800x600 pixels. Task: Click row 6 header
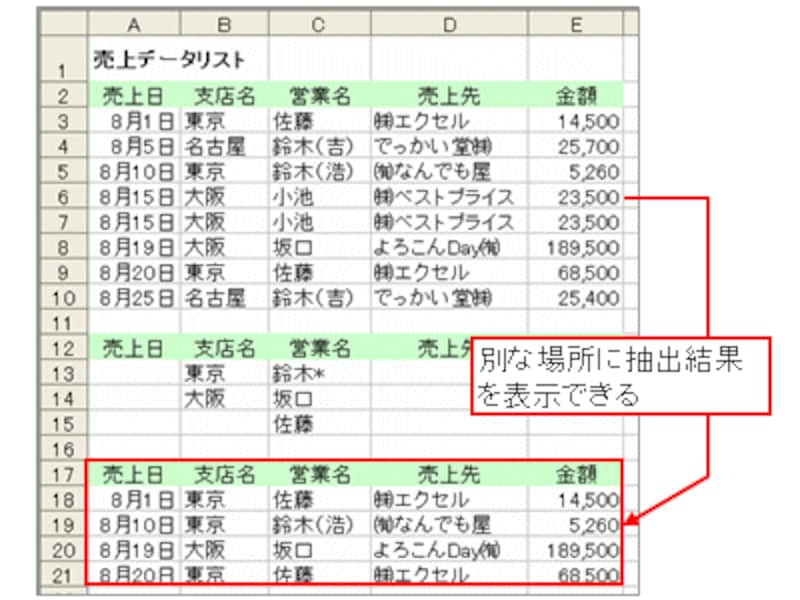pos(63,197)
